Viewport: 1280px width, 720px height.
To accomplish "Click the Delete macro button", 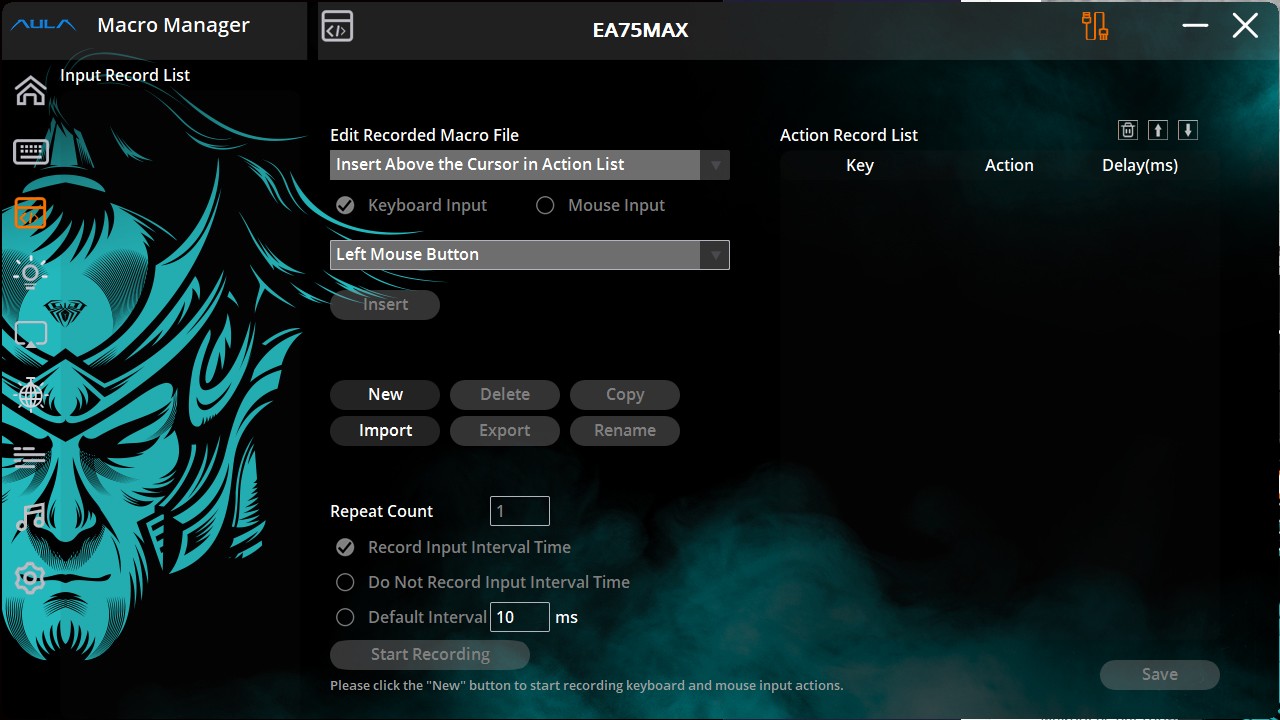I will [x=505, y=395].
